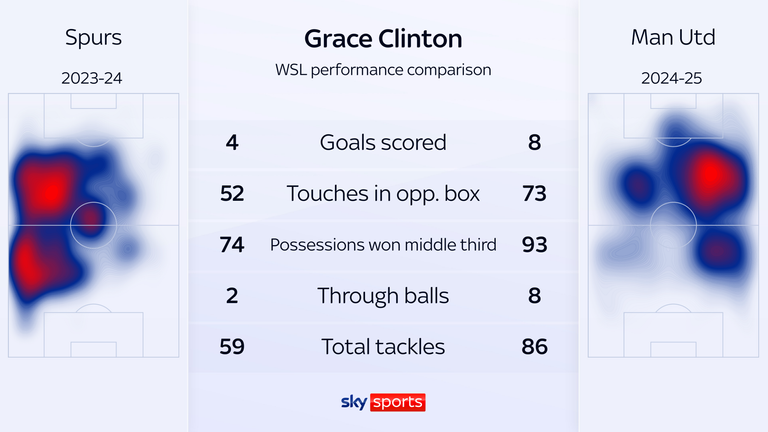768x432 pixels.
Task: Click the Touches in opp. box label
Action: tap(383, 194)
